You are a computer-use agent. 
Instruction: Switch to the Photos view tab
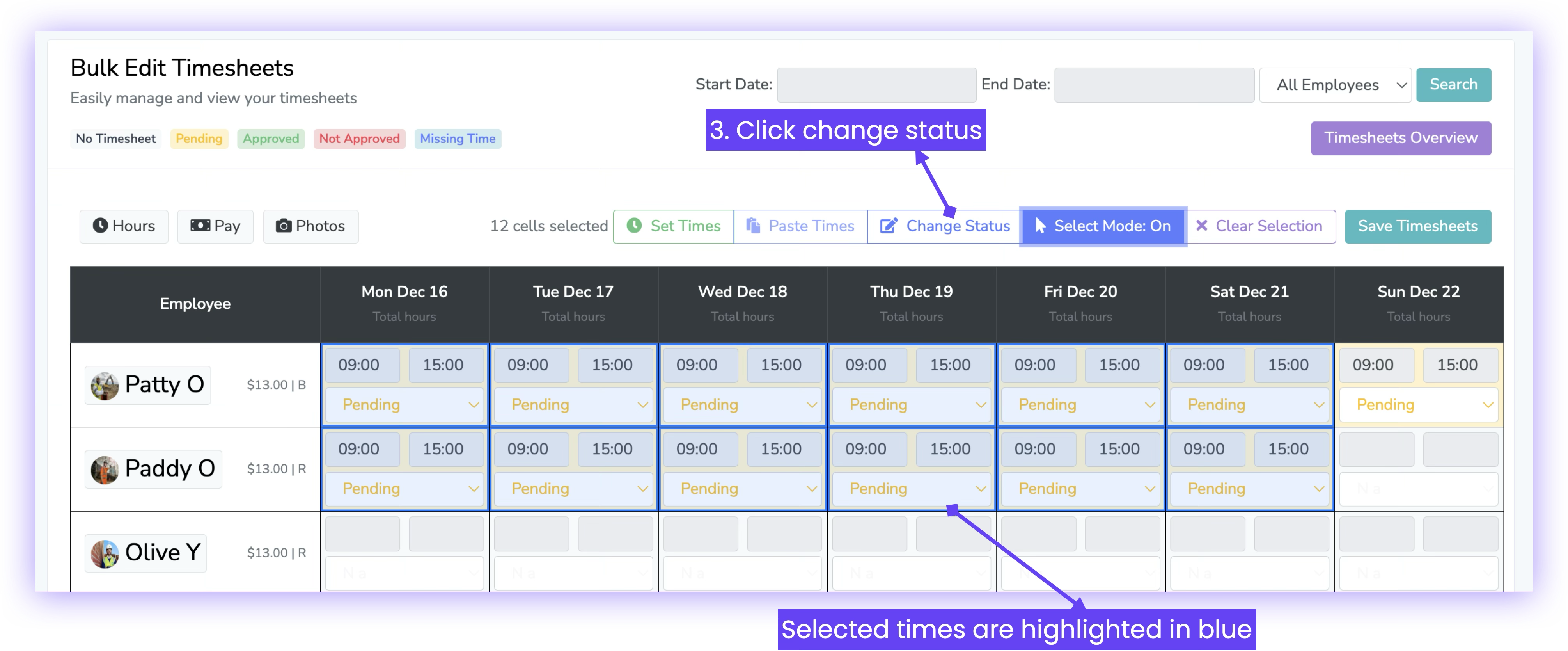pyautogui.click(x=310, y=226)
